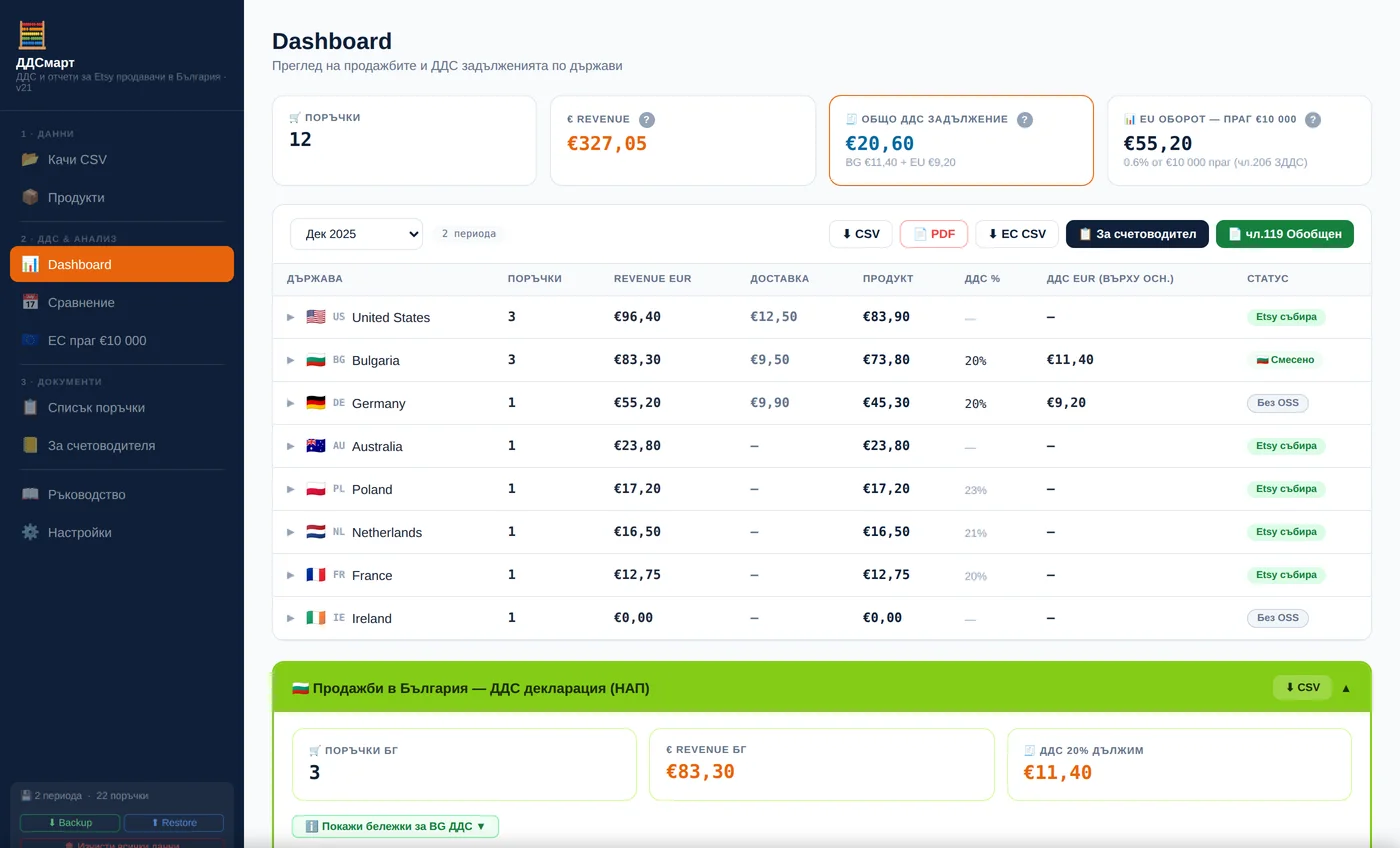Click the 2 периода label
Image resolution: width=1400 pixels, height=848 pixels.
tap(469, 234)
